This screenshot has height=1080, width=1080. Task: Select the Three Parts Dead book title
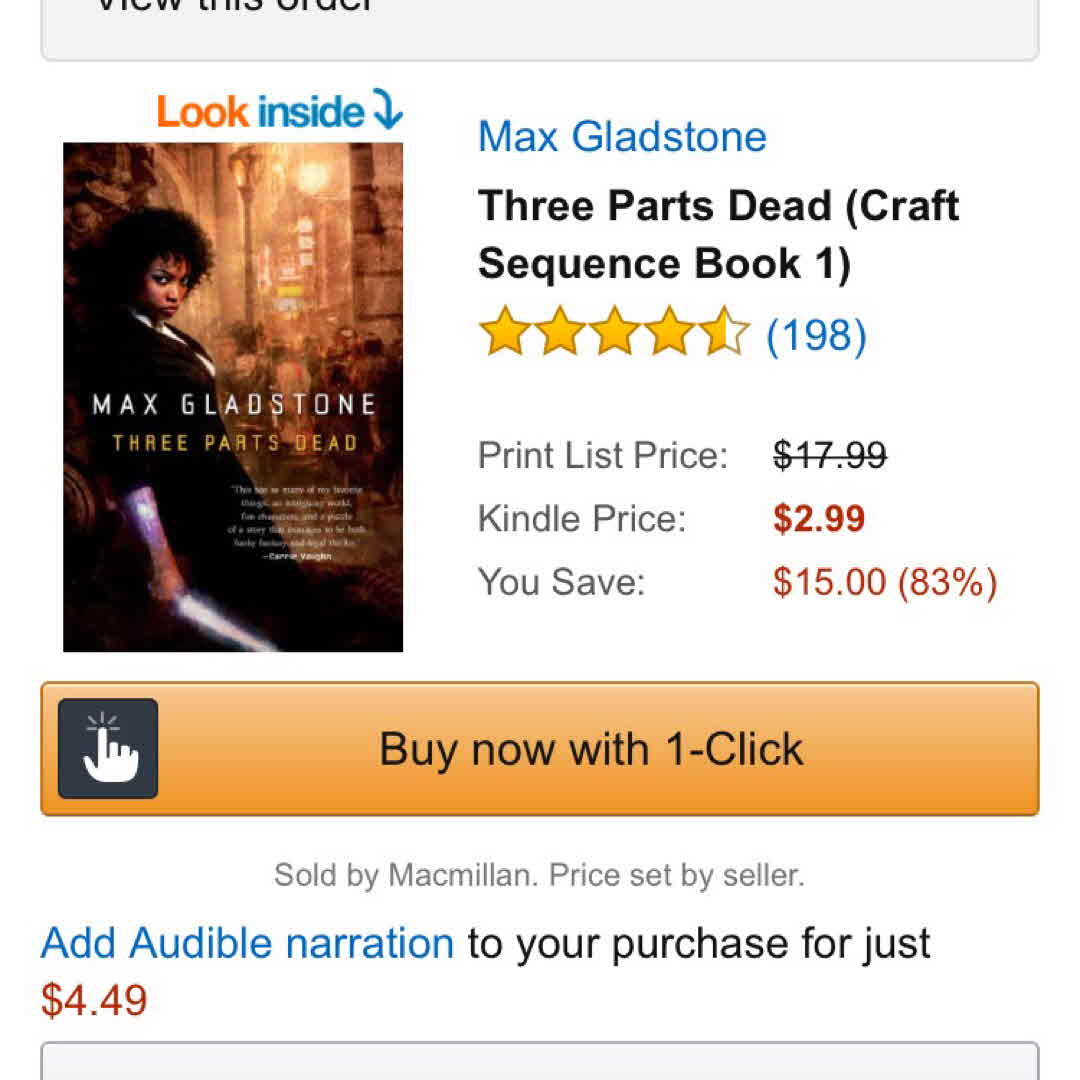pyautogui.click(x=718, y=235)
